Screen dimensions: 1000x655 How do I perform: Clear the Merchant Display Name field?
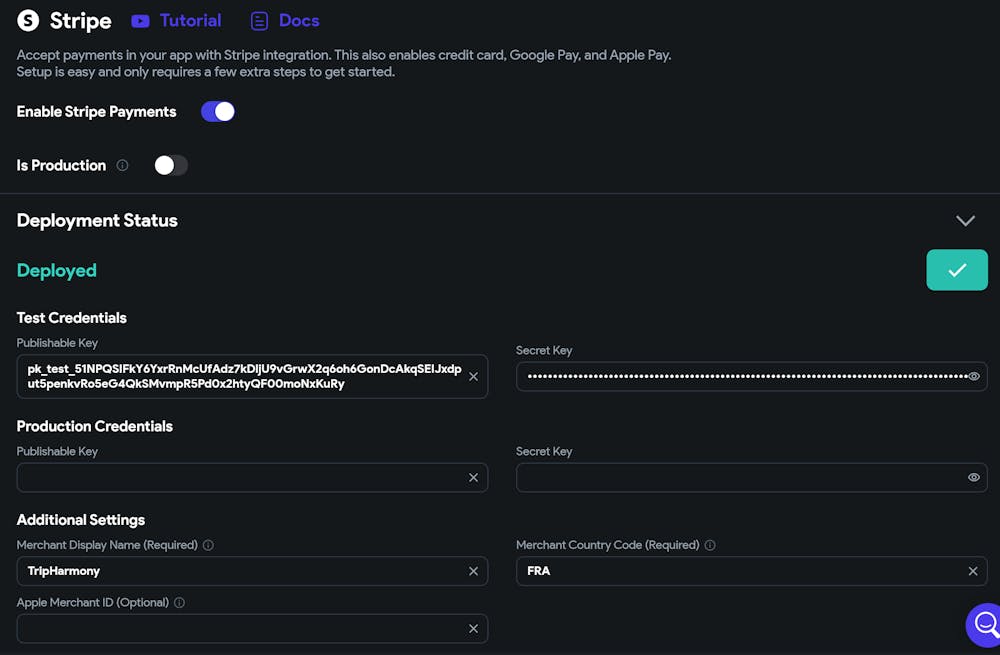tap(474, 571)
